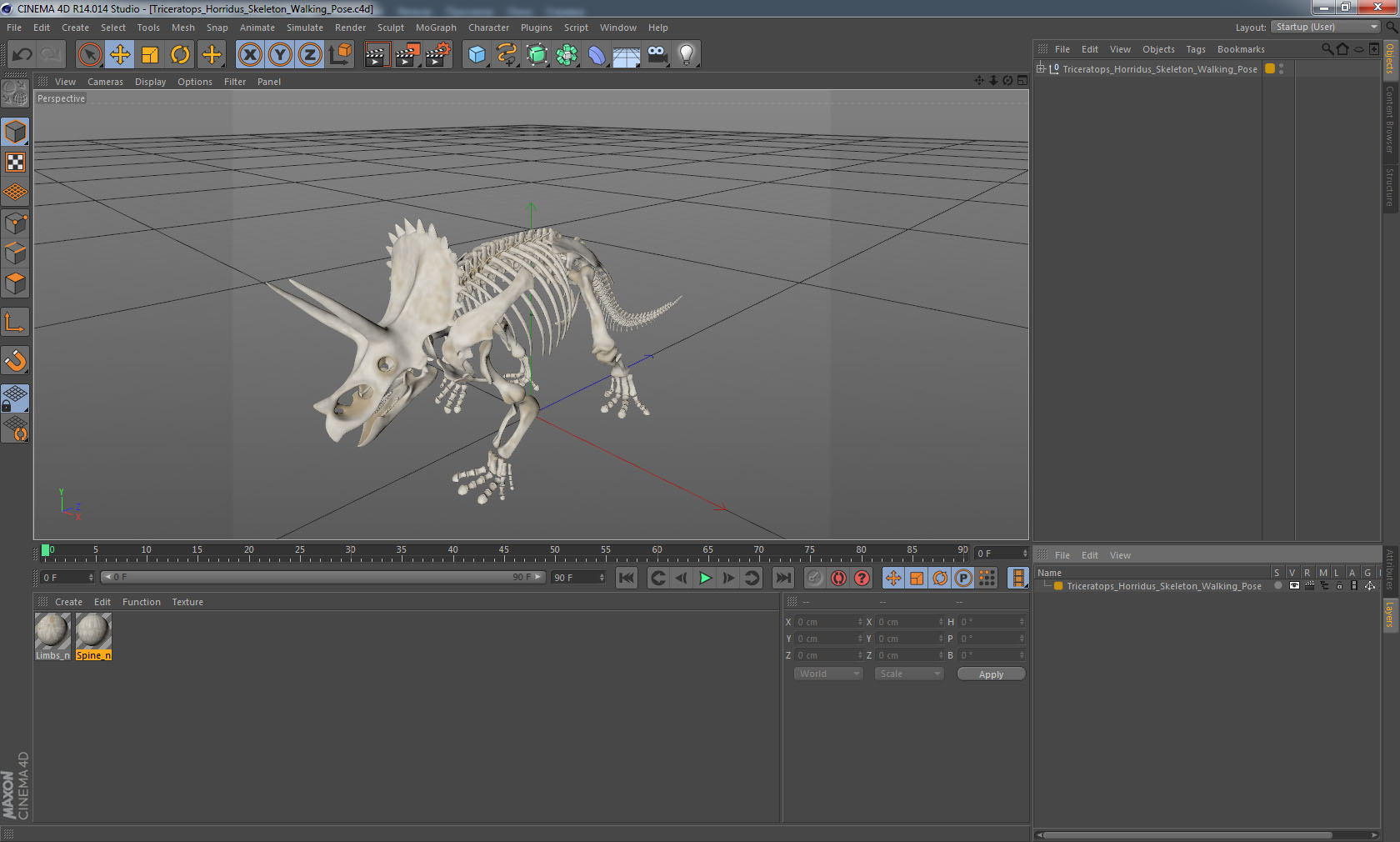Open the spline tools icon

[x=507, y=55]
